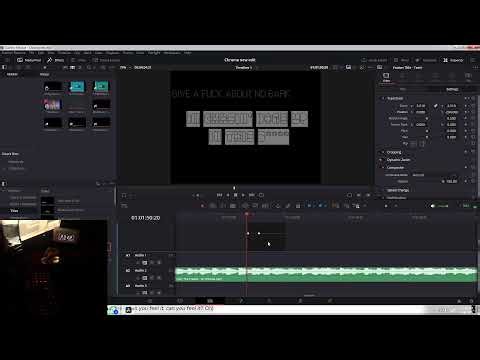Click the Replace Clip icon
This screenshot has width=480, height=360.
coord(265,206)
